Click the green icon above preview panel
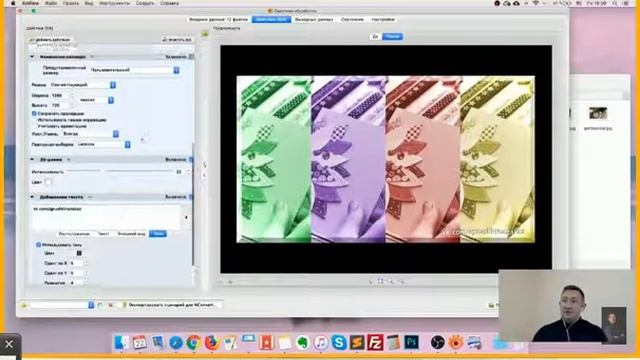 (x=205, y=34)
